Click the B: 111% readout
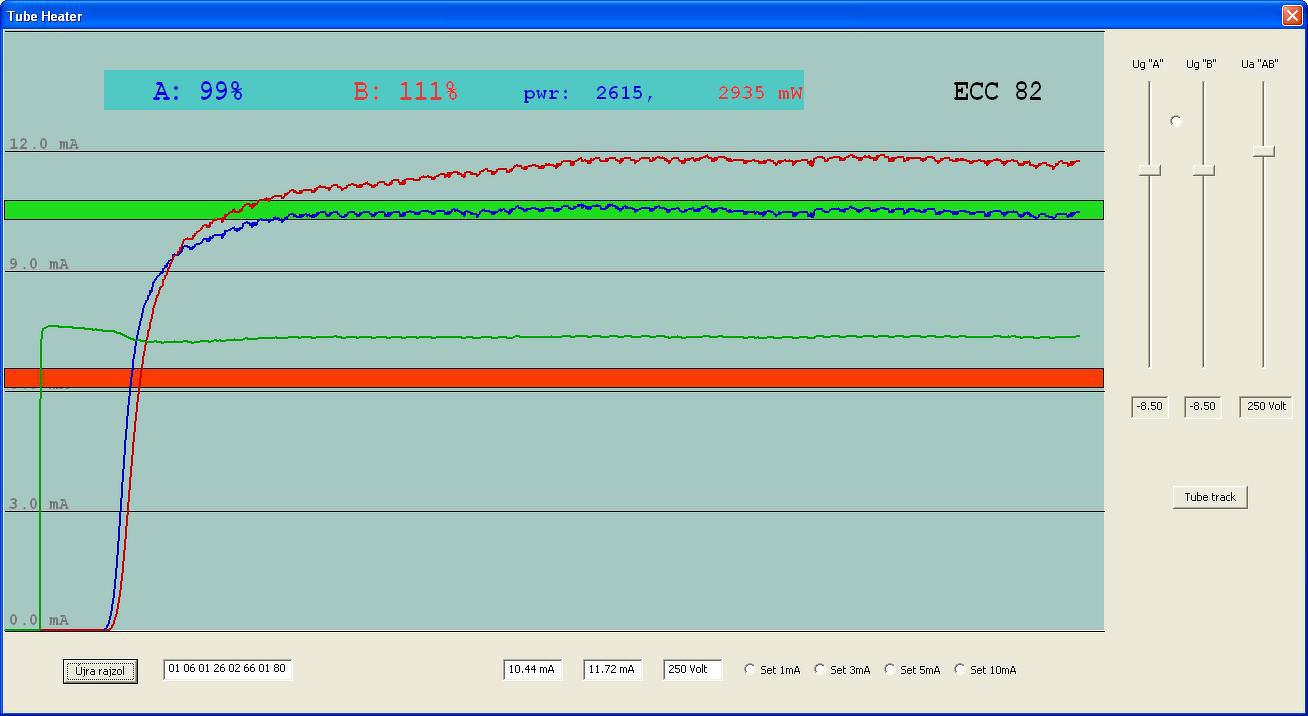Image resolution: width=1308 pixels, height=716 pixels. point(406,92)
